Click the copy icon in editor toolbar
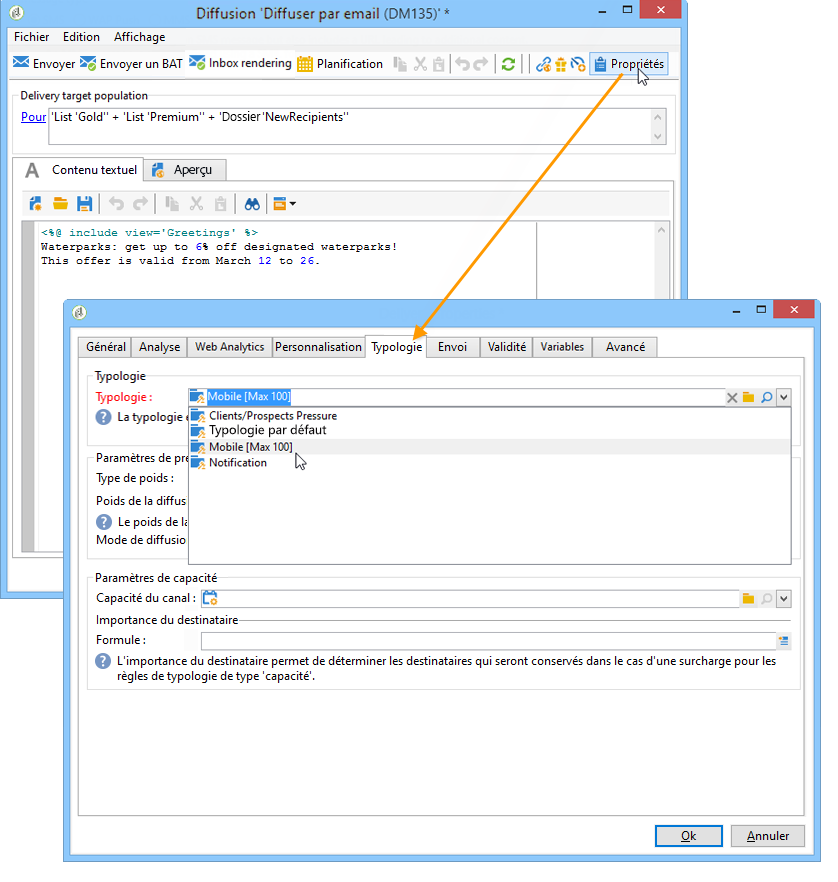The width and height of the screenshot is (838, 882). 172,204
